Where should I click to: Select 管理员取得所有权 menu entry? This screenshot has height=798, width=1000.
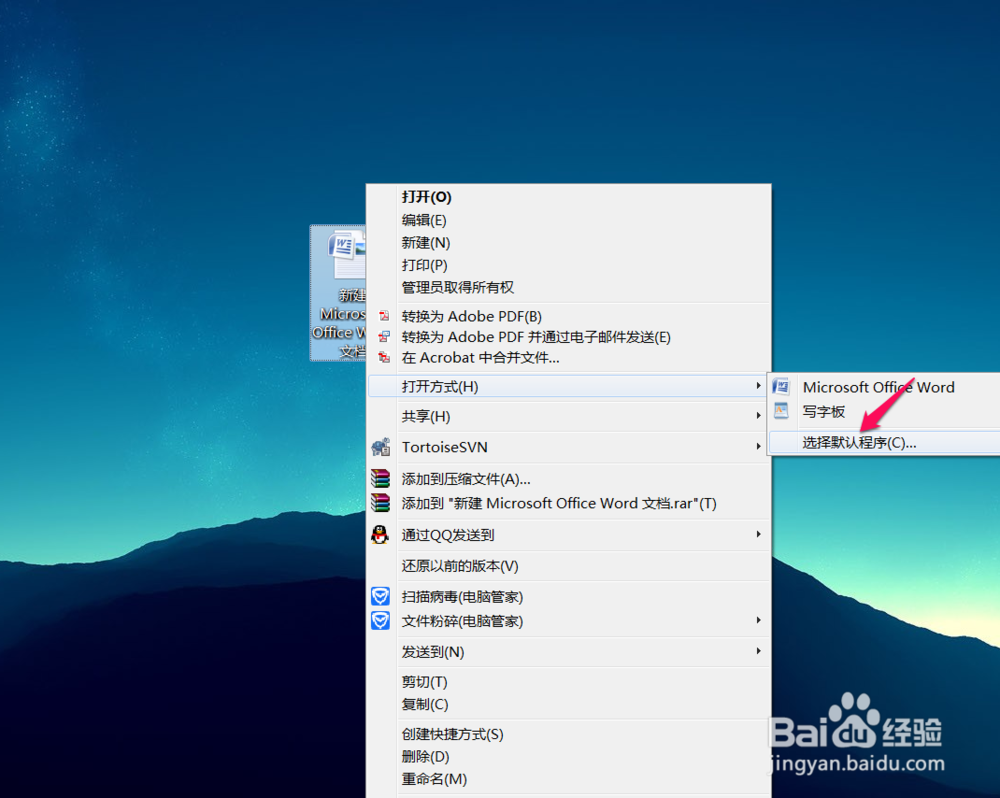point(569,287)
